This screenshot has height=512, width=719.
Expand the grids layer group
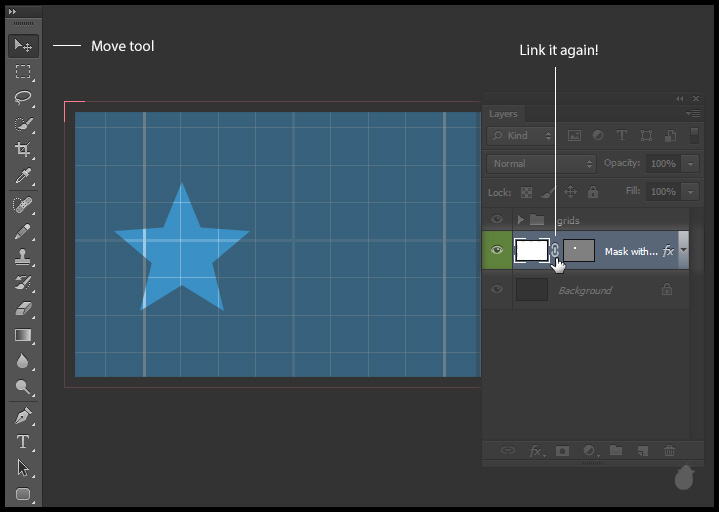click(520, 220)
